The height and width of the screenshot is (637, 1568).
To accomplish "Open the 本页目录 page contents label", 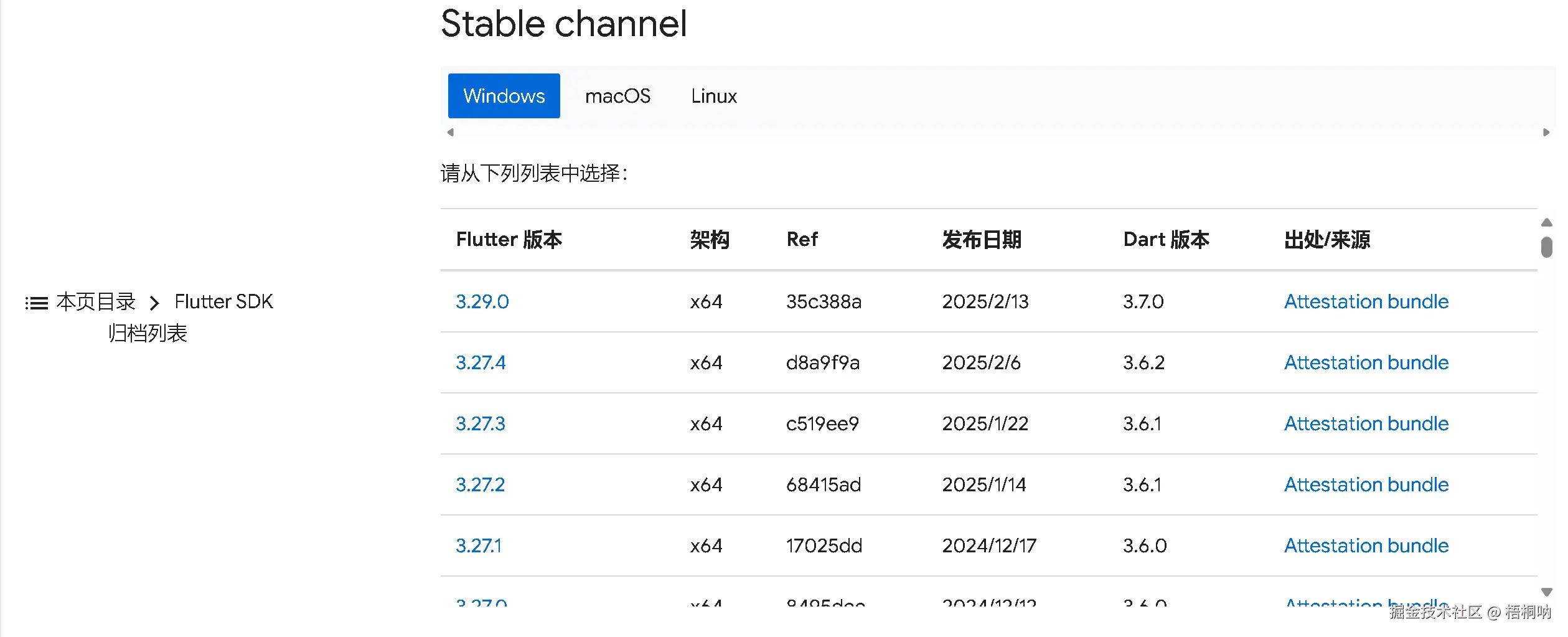I will point(96,302).
